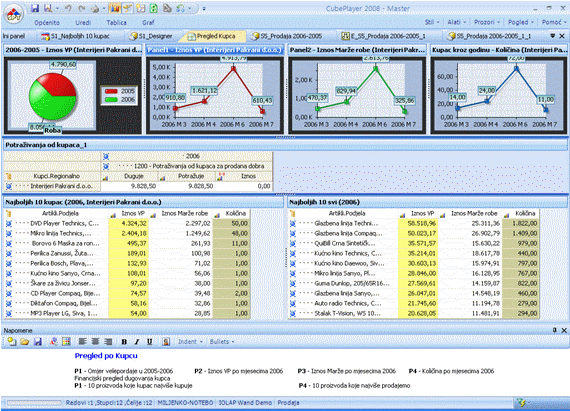The width and height of the screenshot is (570, 411).
Task: Click the green refresh icon in toolbar
Action: (153, 8)
